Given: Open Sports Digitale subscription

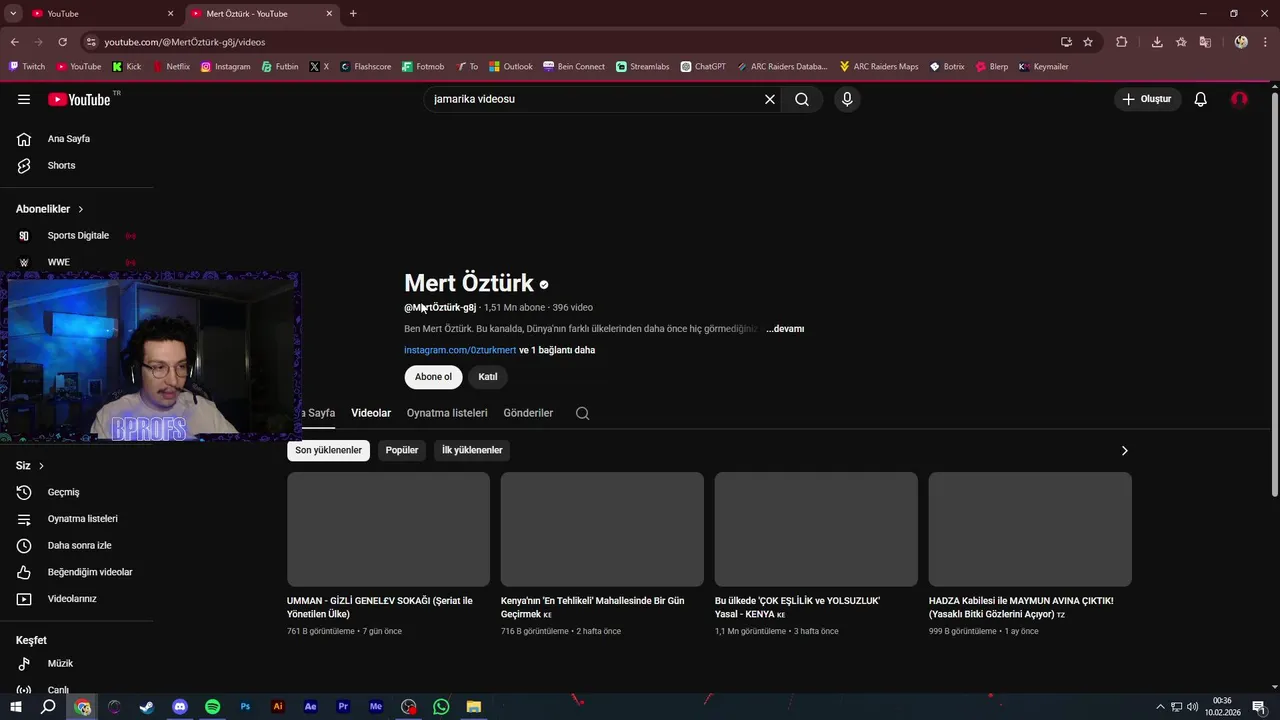Looking at the screenshot, I should [x=77, y=236].
